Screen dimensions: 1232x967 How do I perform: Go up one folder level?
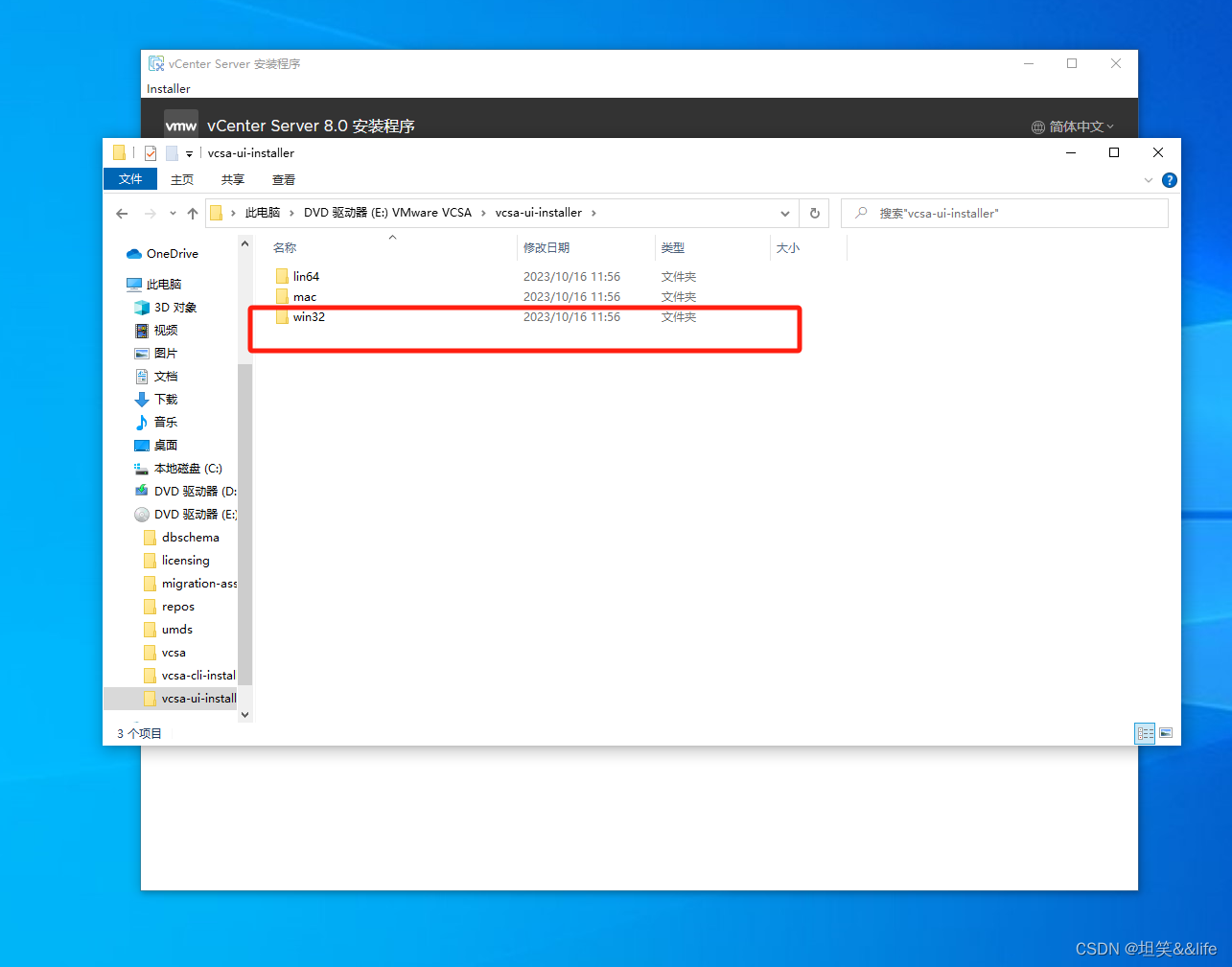click(x=193, y=214)
